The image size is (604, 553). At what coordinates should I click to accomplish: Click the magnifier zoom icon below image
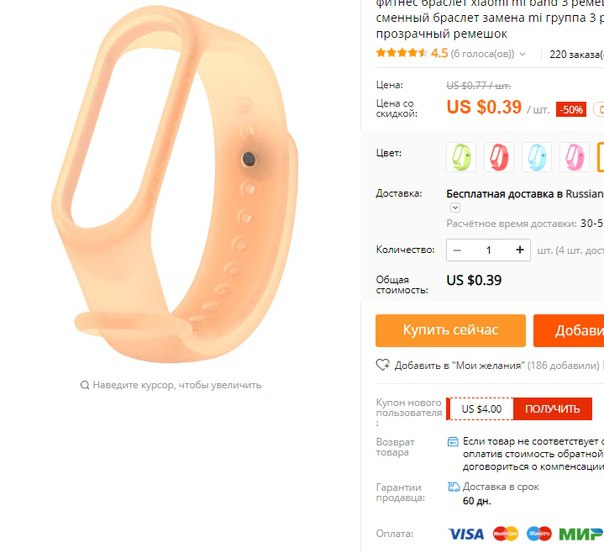84,385
